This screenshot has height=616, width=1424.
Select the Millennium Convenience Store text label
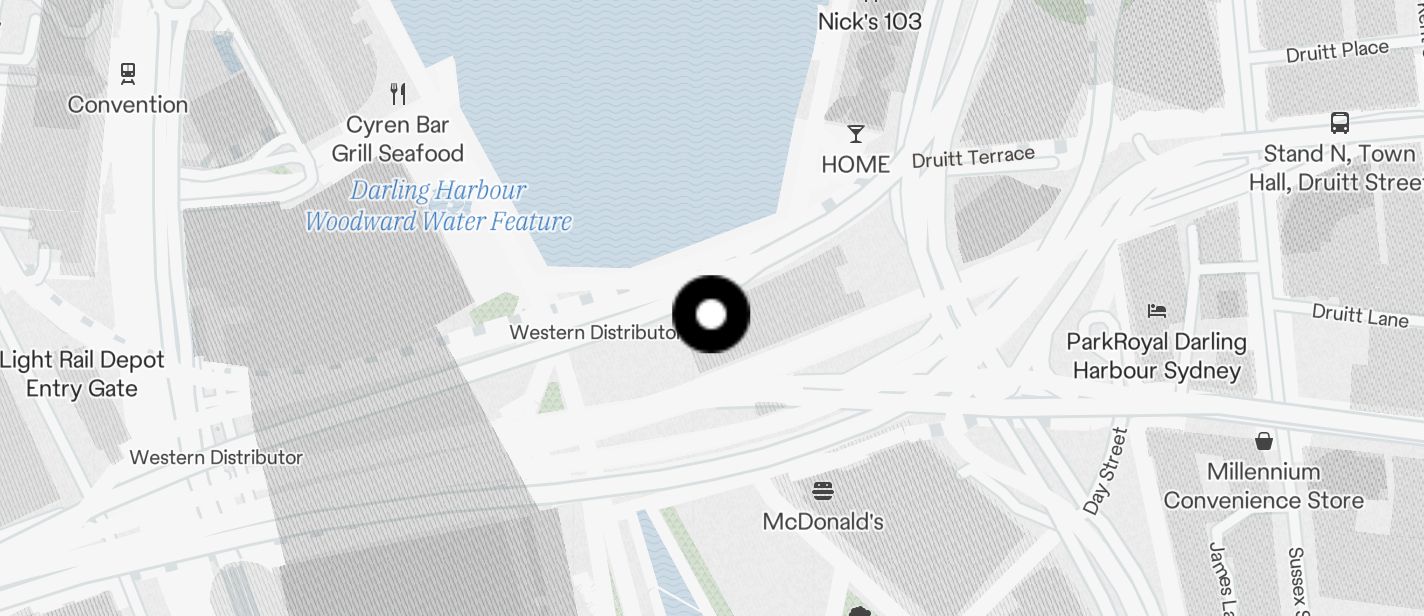click(x=1264, y=486)
